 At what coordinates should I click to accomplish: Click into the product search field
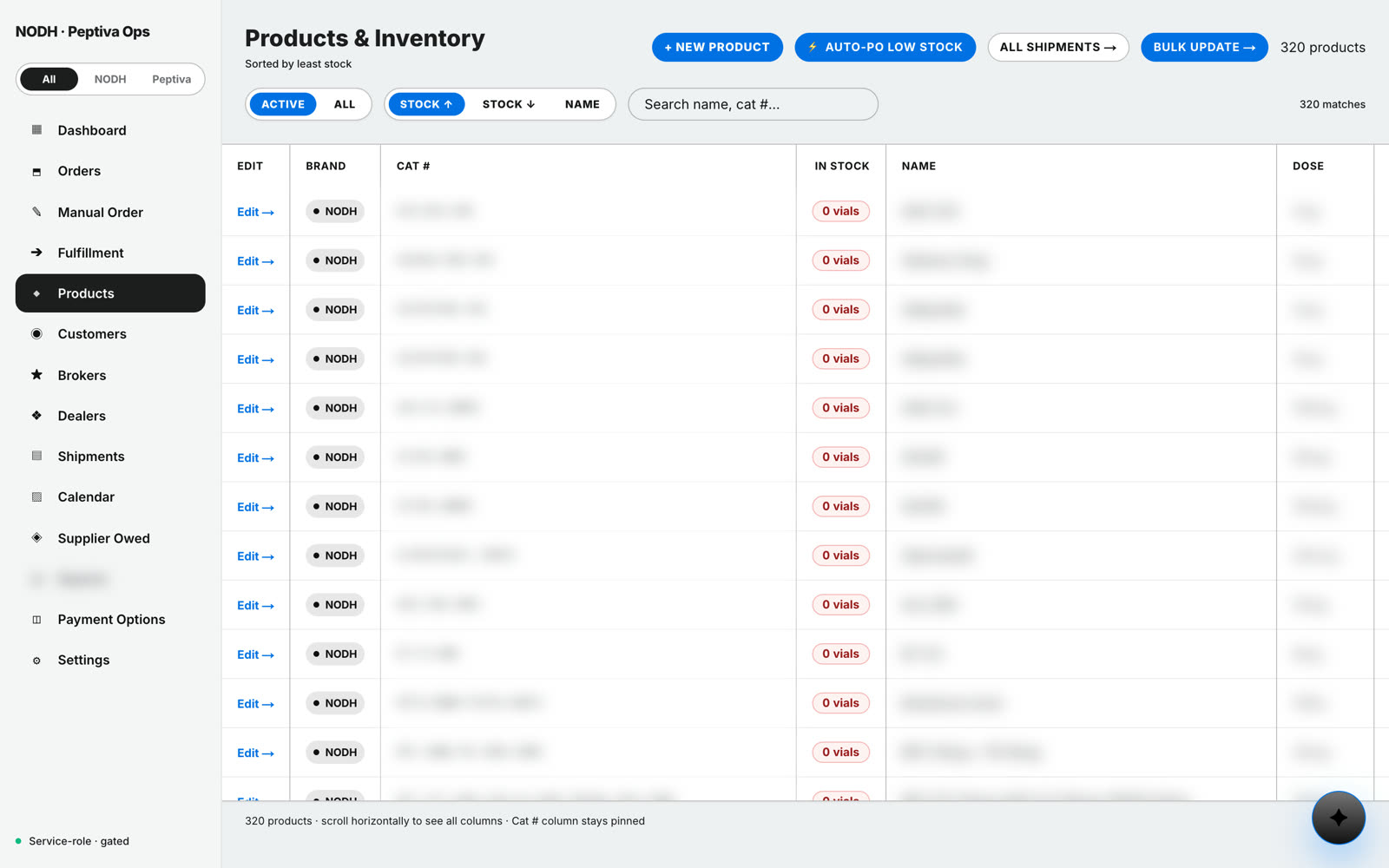point(753,104)
